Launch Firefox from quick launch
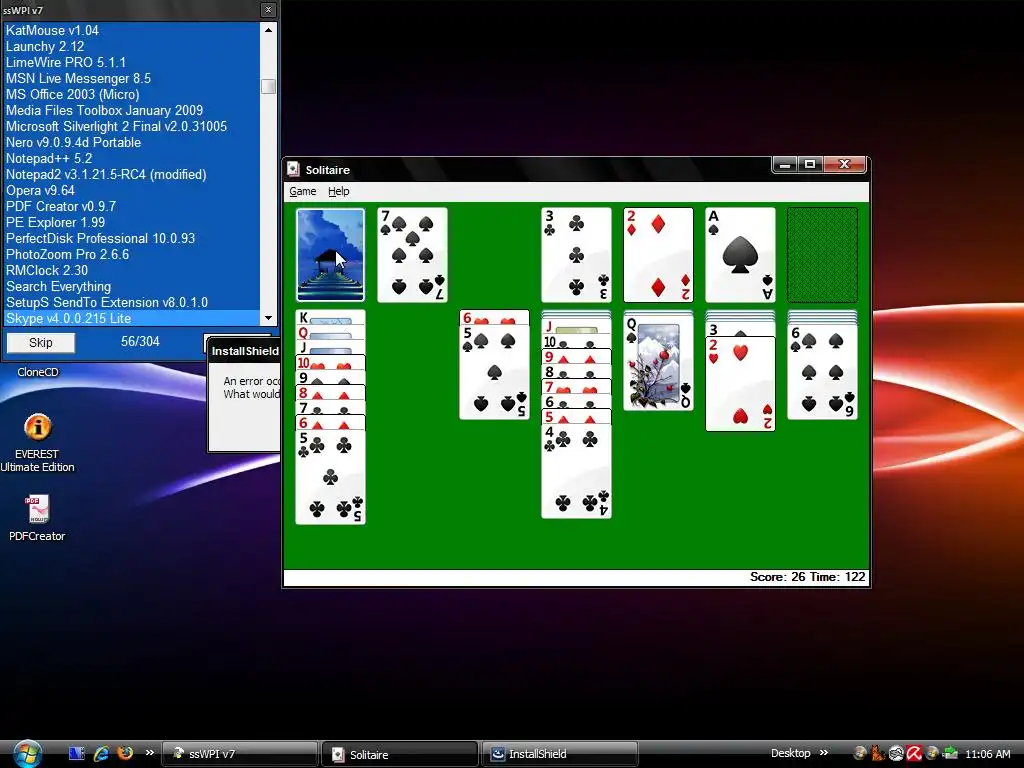 coord(125,753)
